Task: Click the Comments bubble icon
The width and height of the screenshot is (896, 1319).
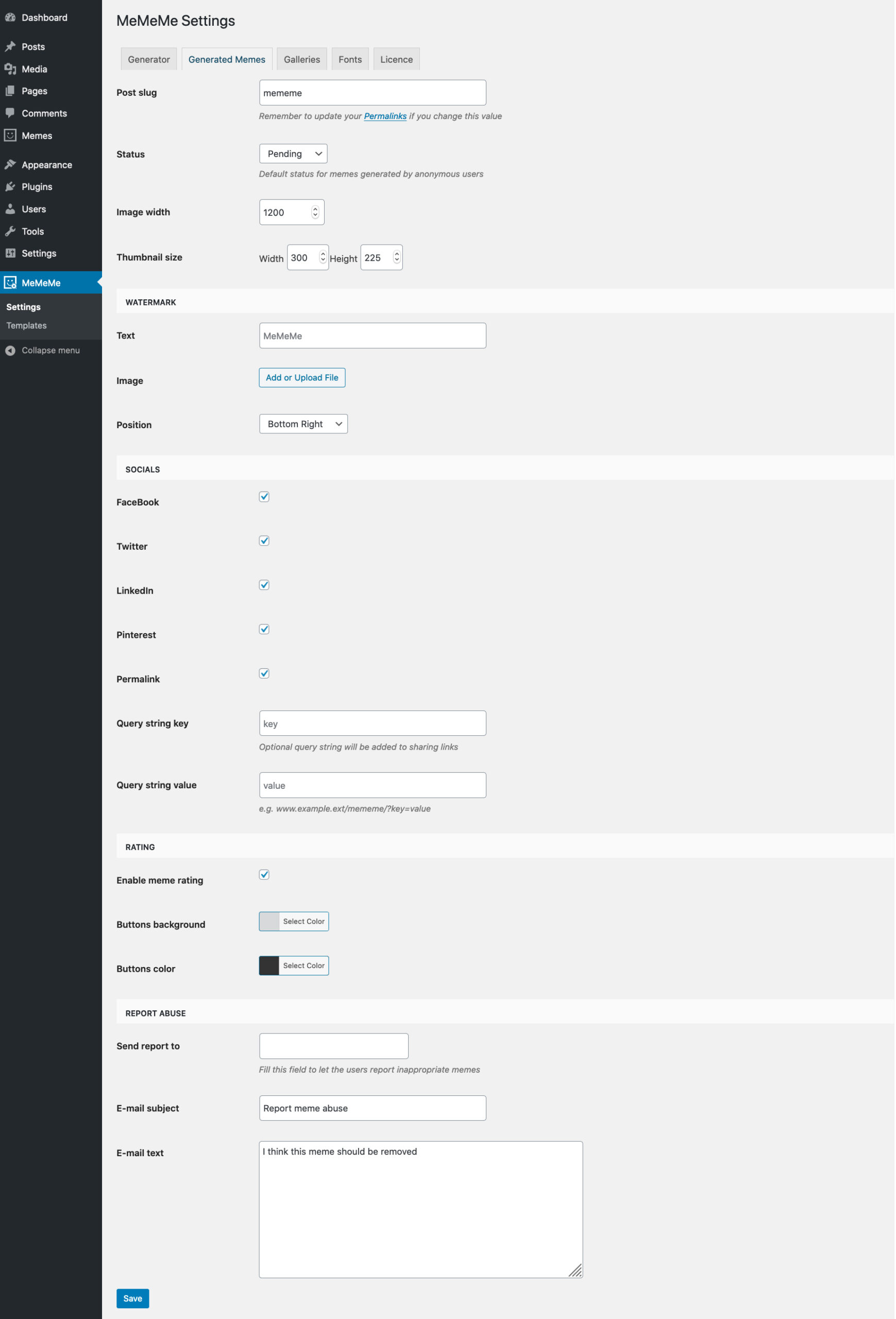Action: tap(10, 113)
